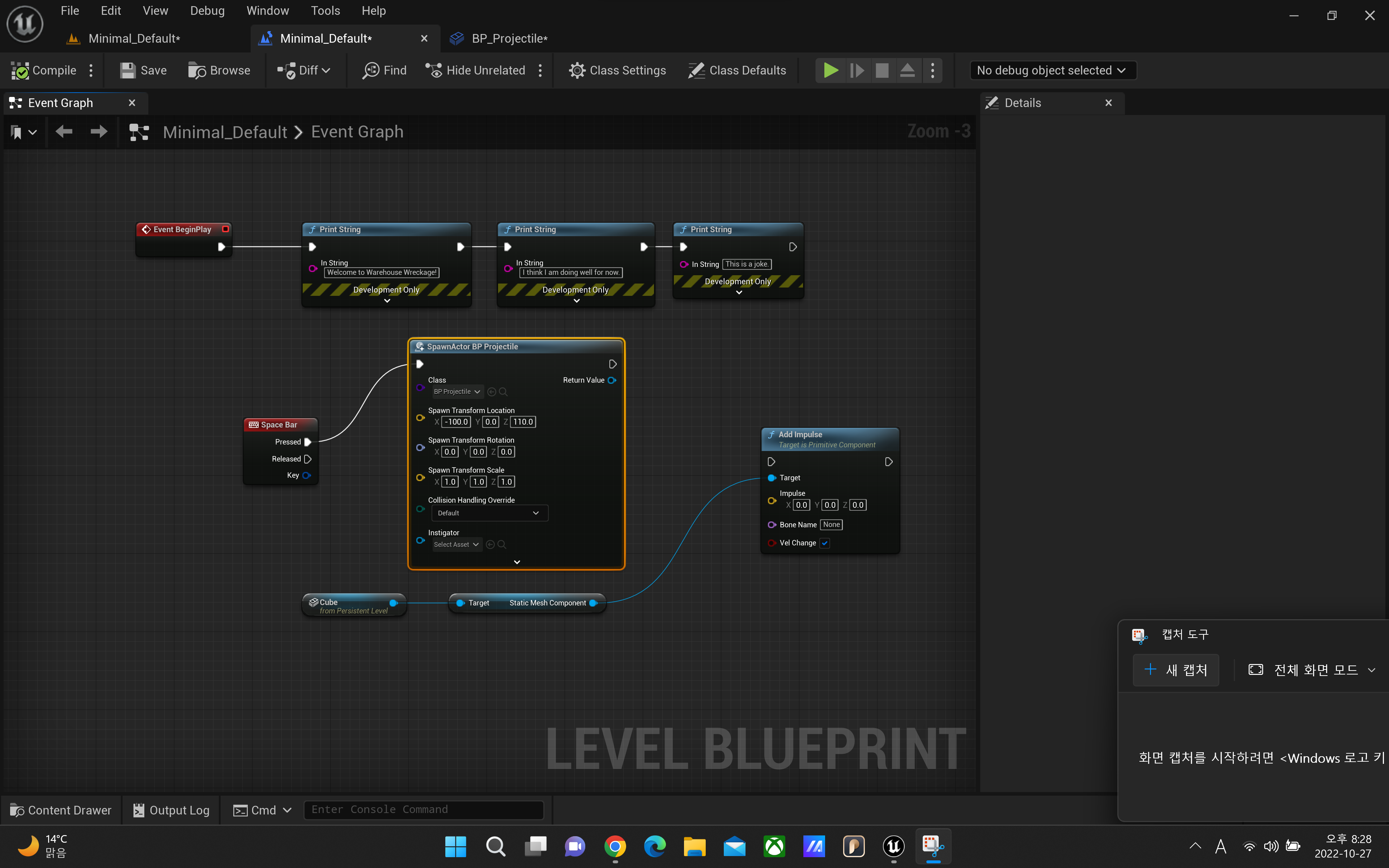The height and width of the screenshot is (868, 1389).
Task: Browse to this asset in Content Browser
Action: 220,70
